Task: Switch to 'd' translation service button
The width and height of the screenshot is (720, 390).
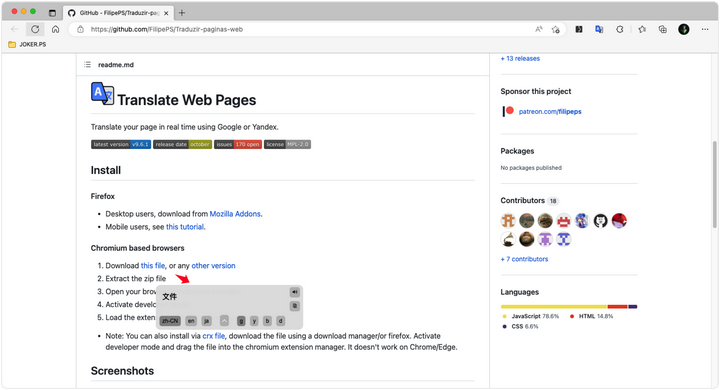Action: 281,321
